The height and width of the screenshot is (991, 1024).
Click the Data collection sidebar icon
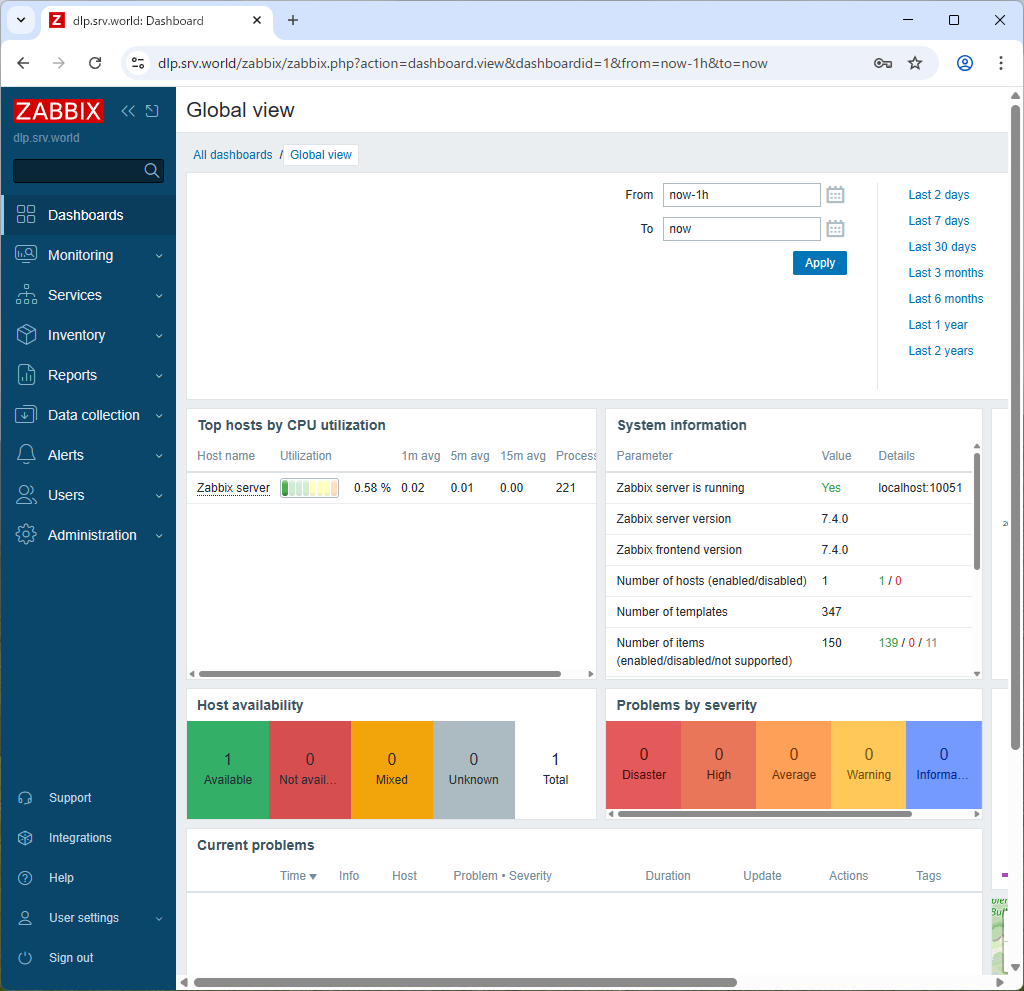tap(26, 415)
